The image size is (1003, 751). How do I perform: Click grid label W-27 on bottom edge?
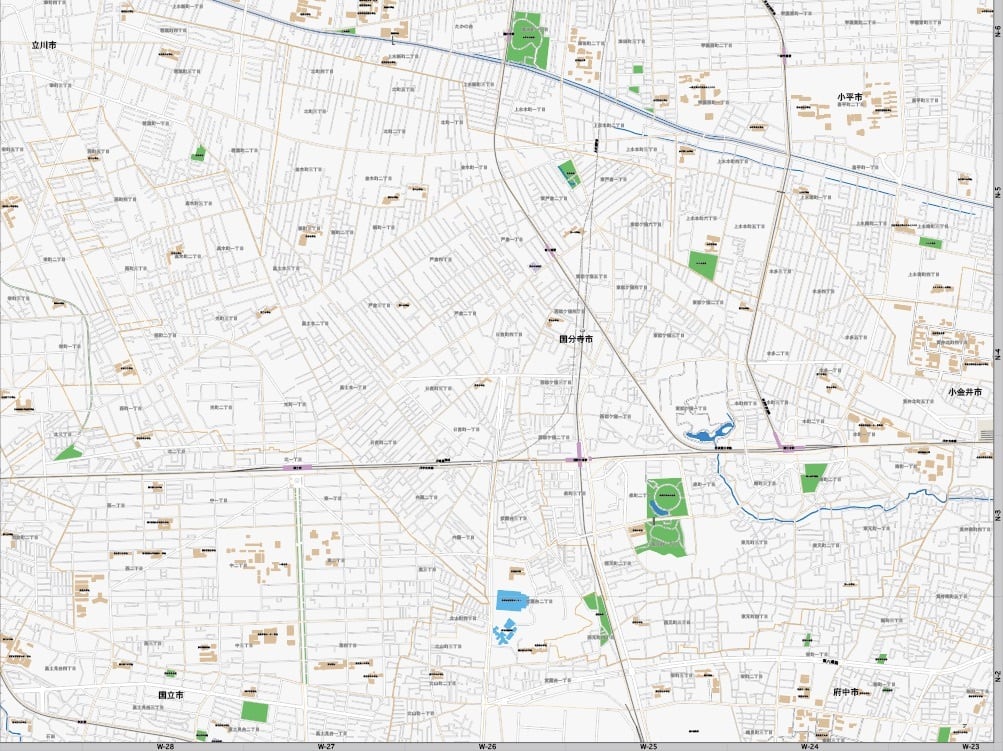(326, 747)
